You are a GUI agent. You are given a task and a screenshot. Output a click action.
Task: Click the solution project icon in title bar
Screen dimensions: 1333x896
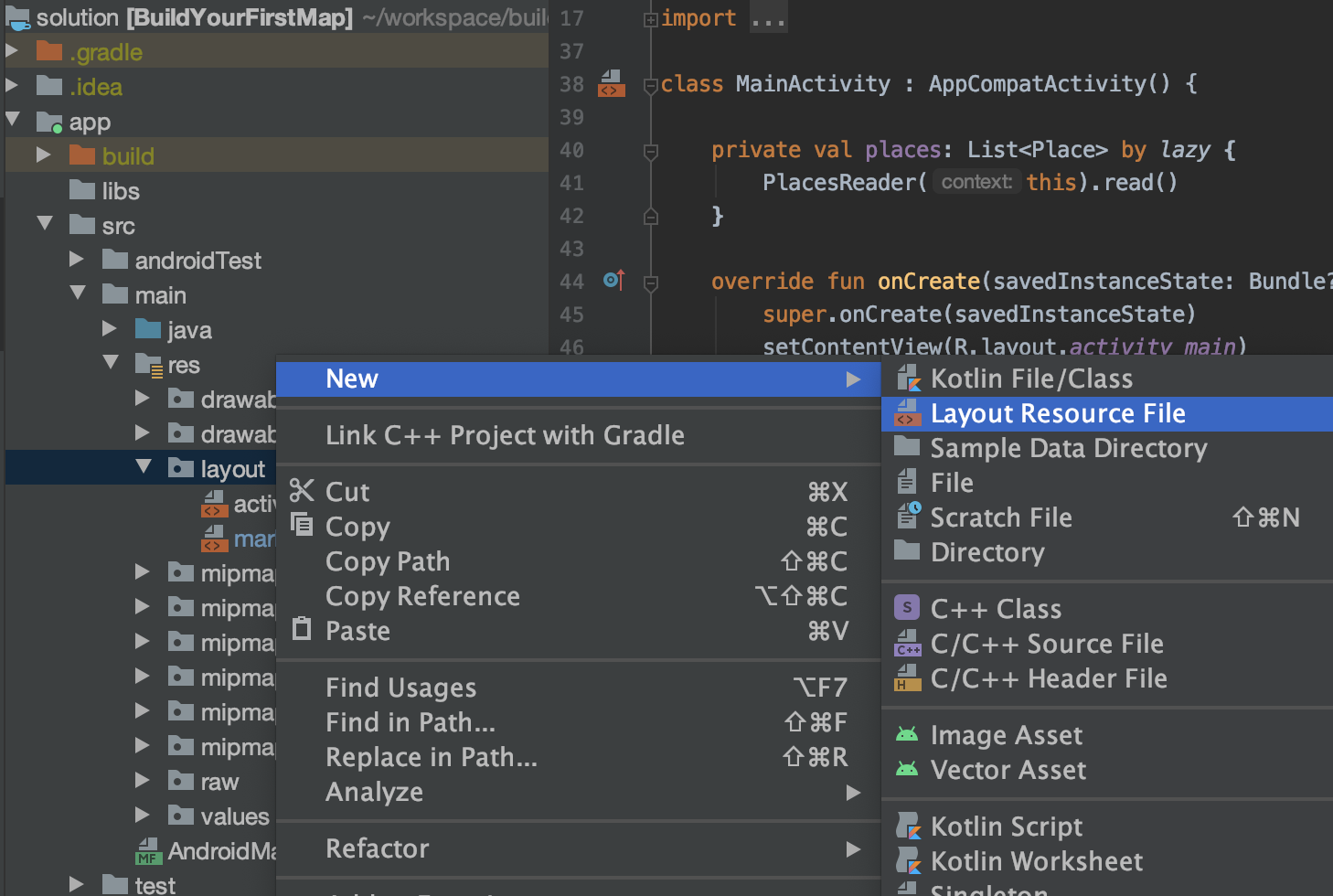[x=19, y=16]
